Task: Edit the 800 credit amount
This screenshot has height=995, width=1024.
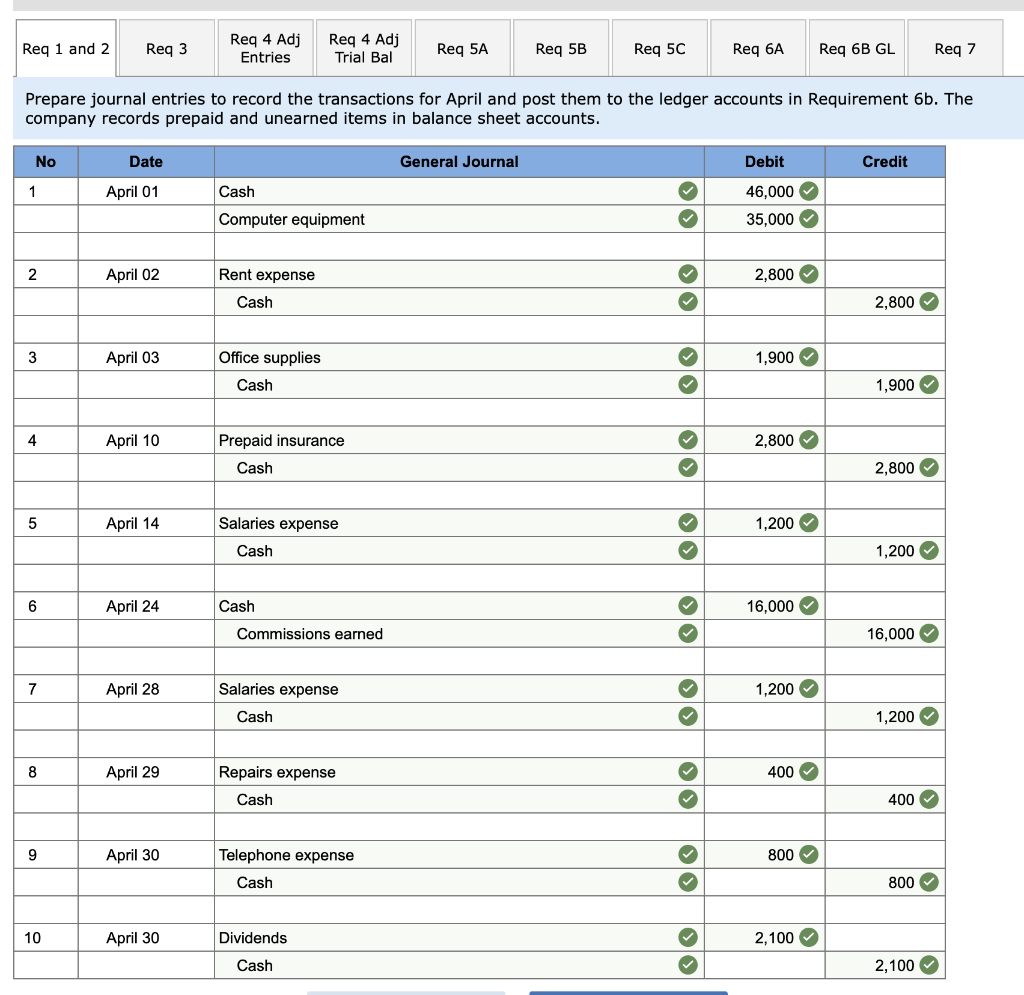Action: [885, 882]
